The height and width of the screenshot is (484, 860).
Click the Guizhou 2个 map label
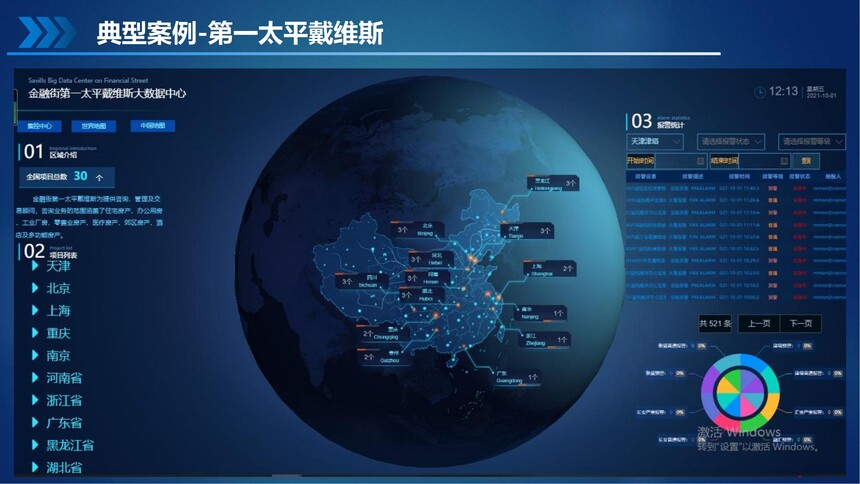(386, 357)
